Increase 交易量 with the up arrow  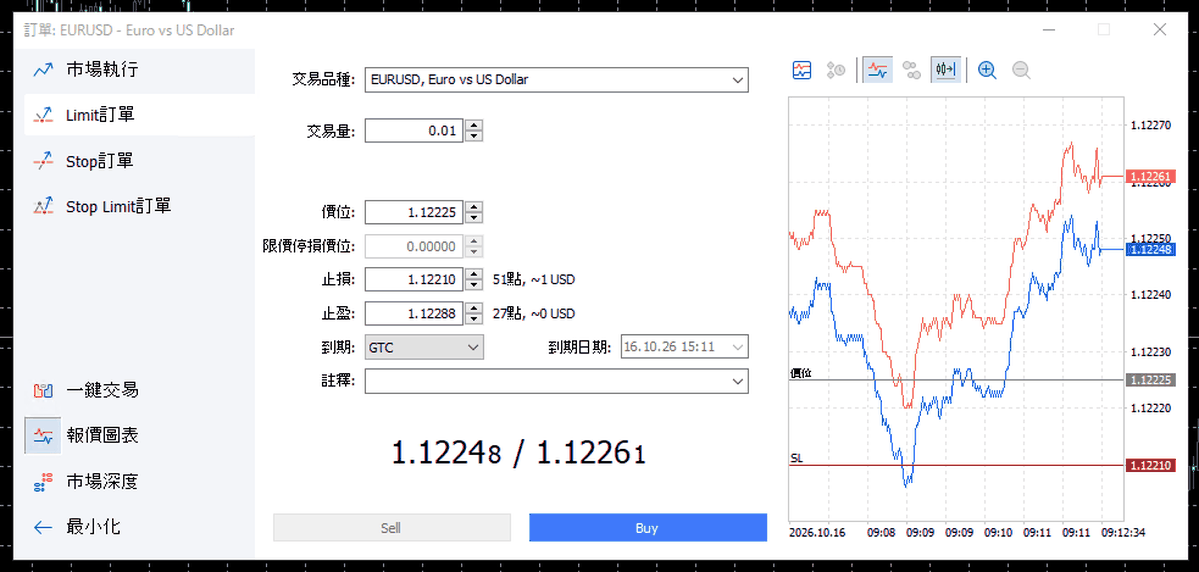point(474,125)
